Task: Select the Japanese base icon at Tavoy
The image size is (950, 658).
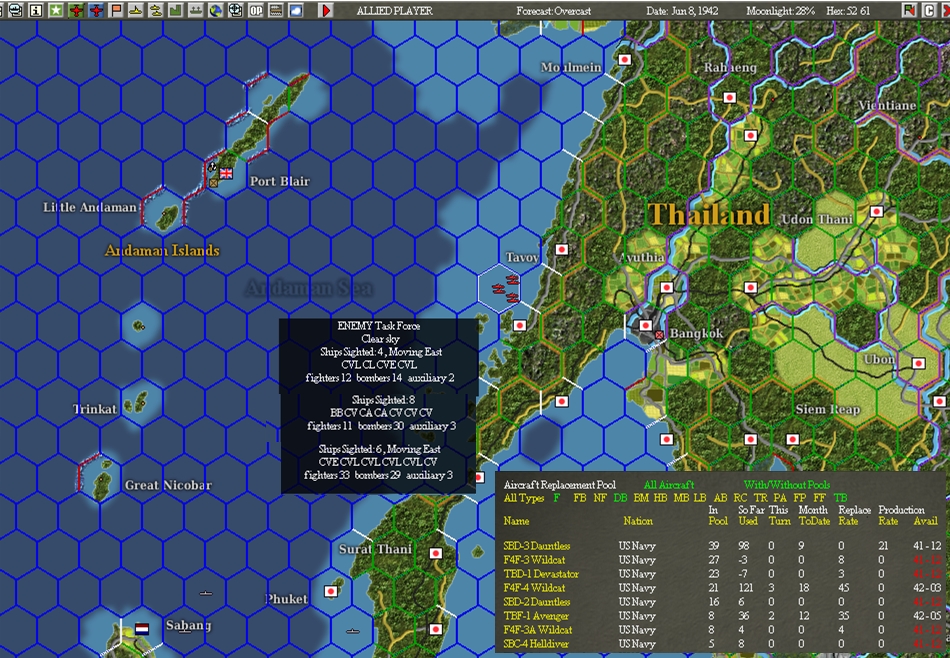Action: pos(562,249)
